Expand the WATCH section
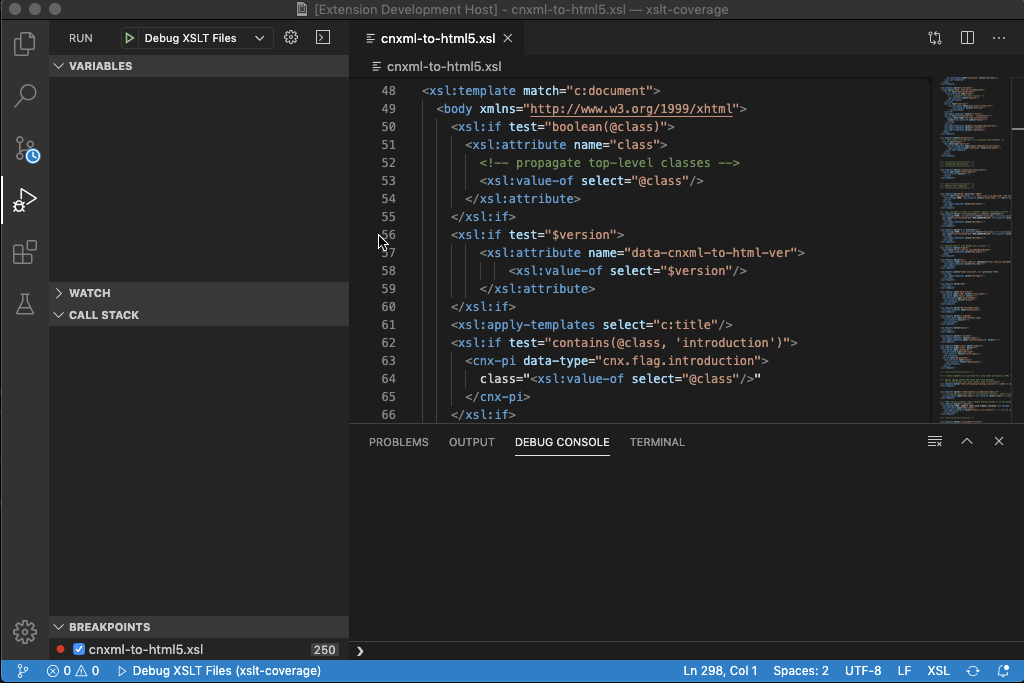Image resolution: width=1024 pixels, height=683 pixels. point(59,293)
